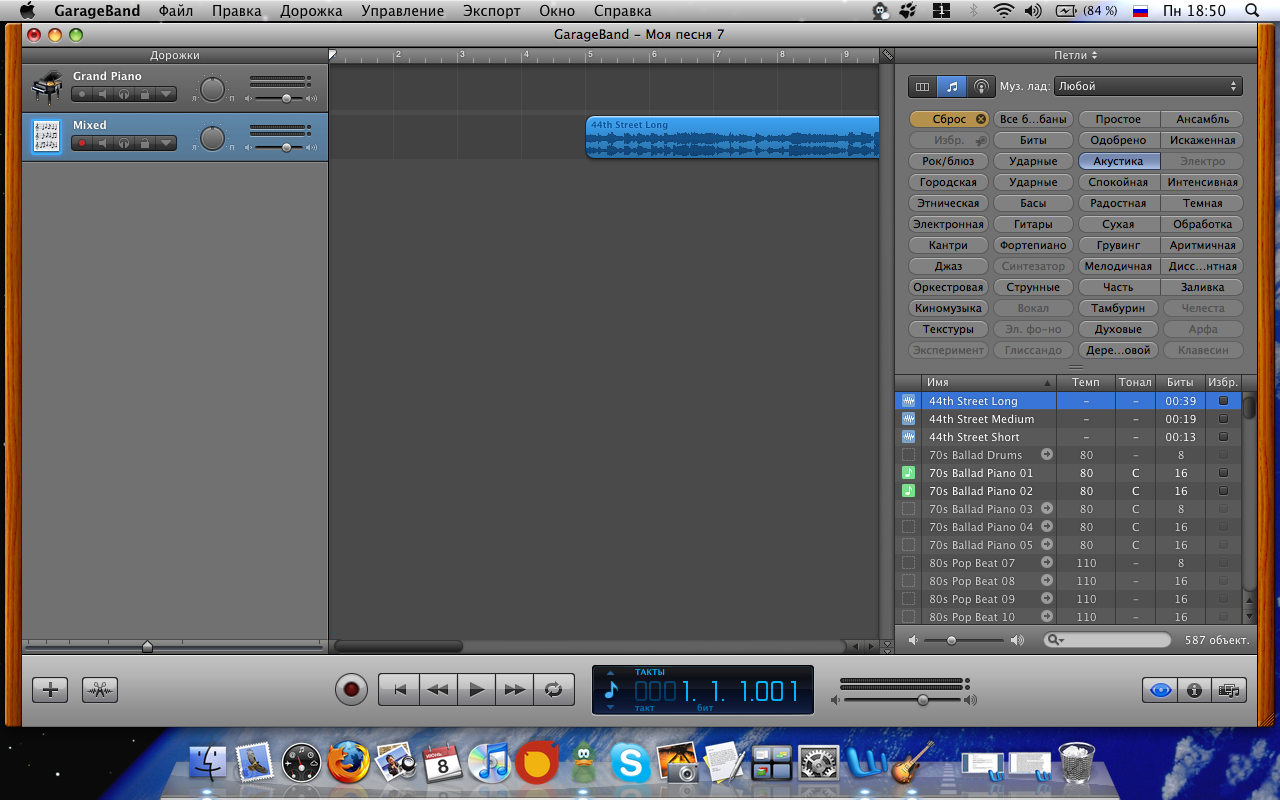Open the Trash in the dock
Viewport: 1280px width, 800px height.
[1076, 763]
